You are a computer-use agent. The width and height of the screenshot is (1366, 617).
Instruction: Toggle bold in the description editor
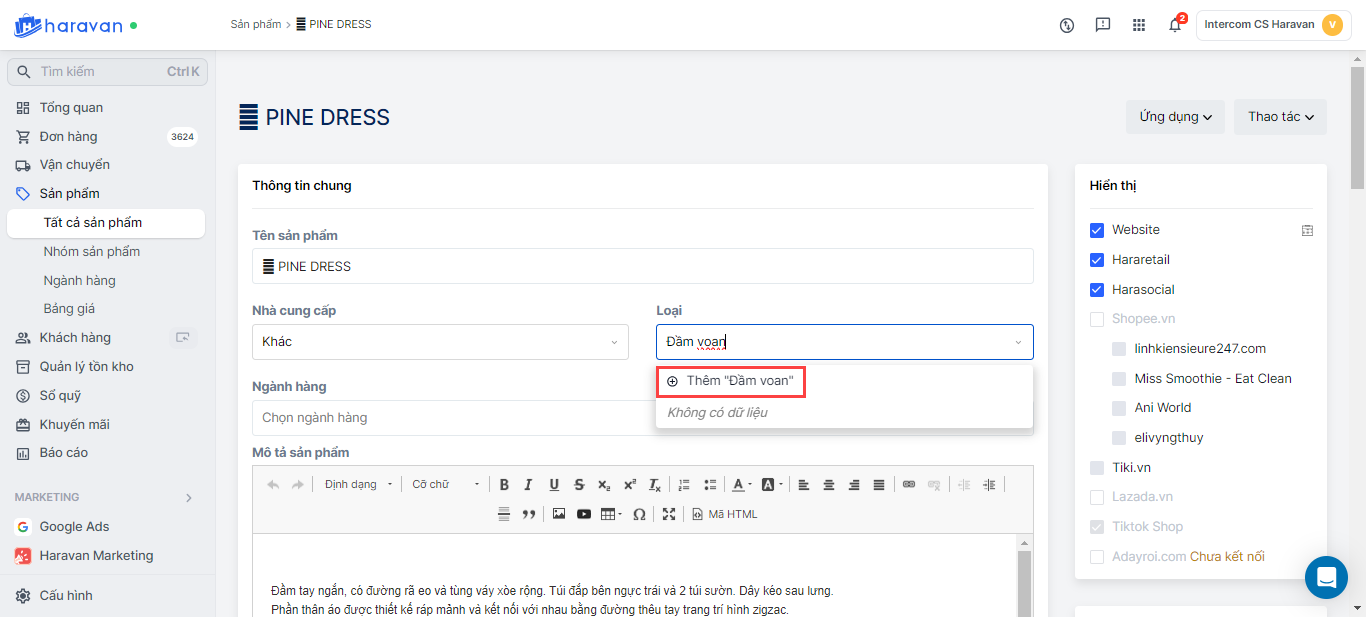[x=504, y=485]
